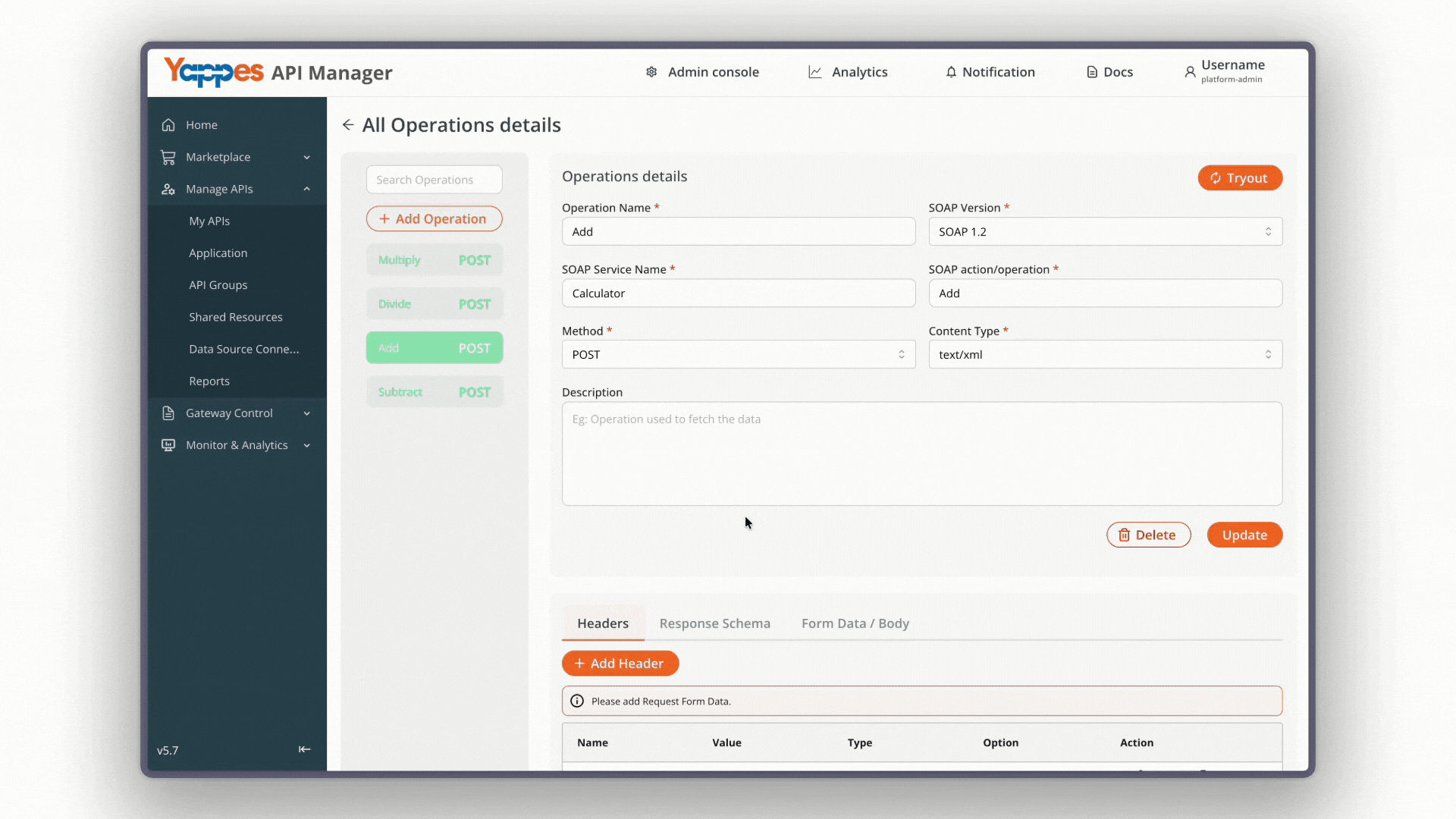The image size is (1456, 819).
Task: Open Application in sidebar
Action: [x=218, y=253]
